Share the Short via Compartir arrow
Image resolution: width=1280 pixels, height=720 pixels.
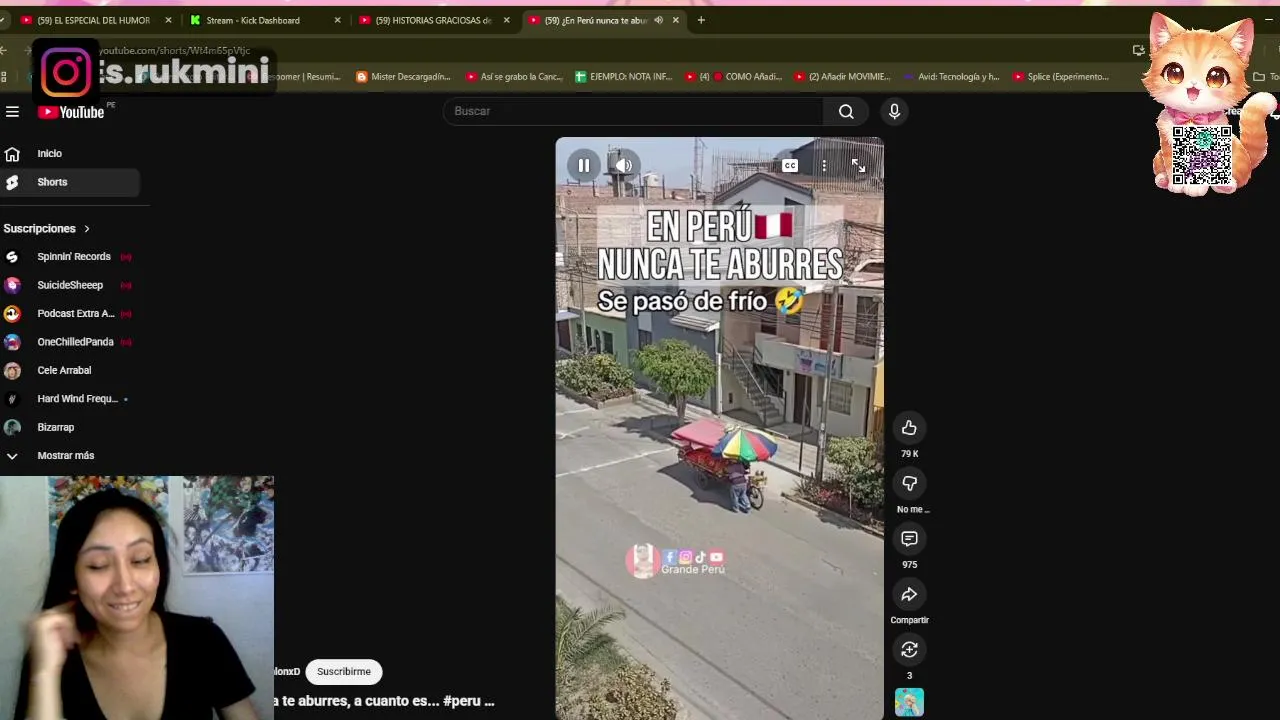tap(909, 594)
